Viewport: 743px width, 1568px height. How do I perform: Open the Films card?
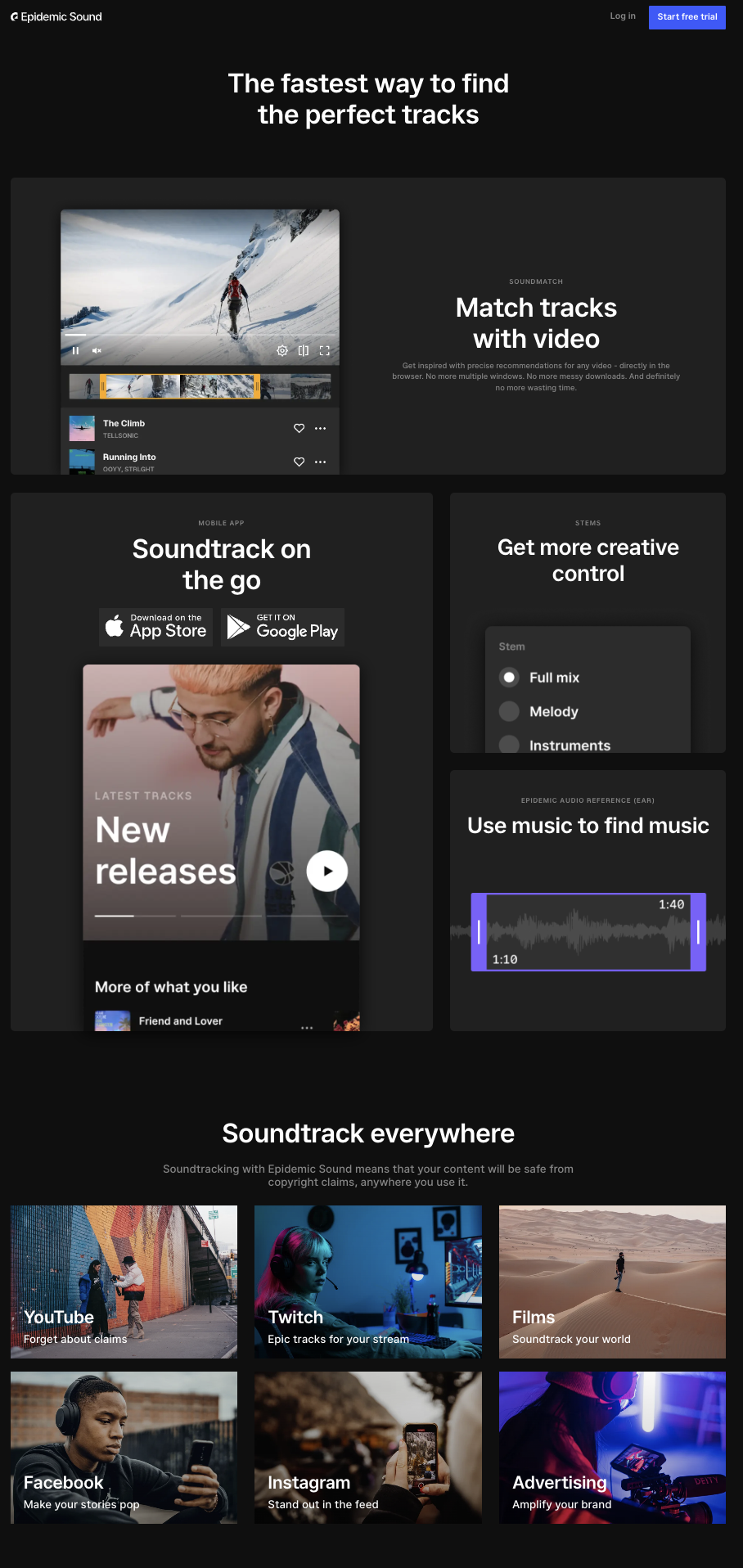point(612,1282)
